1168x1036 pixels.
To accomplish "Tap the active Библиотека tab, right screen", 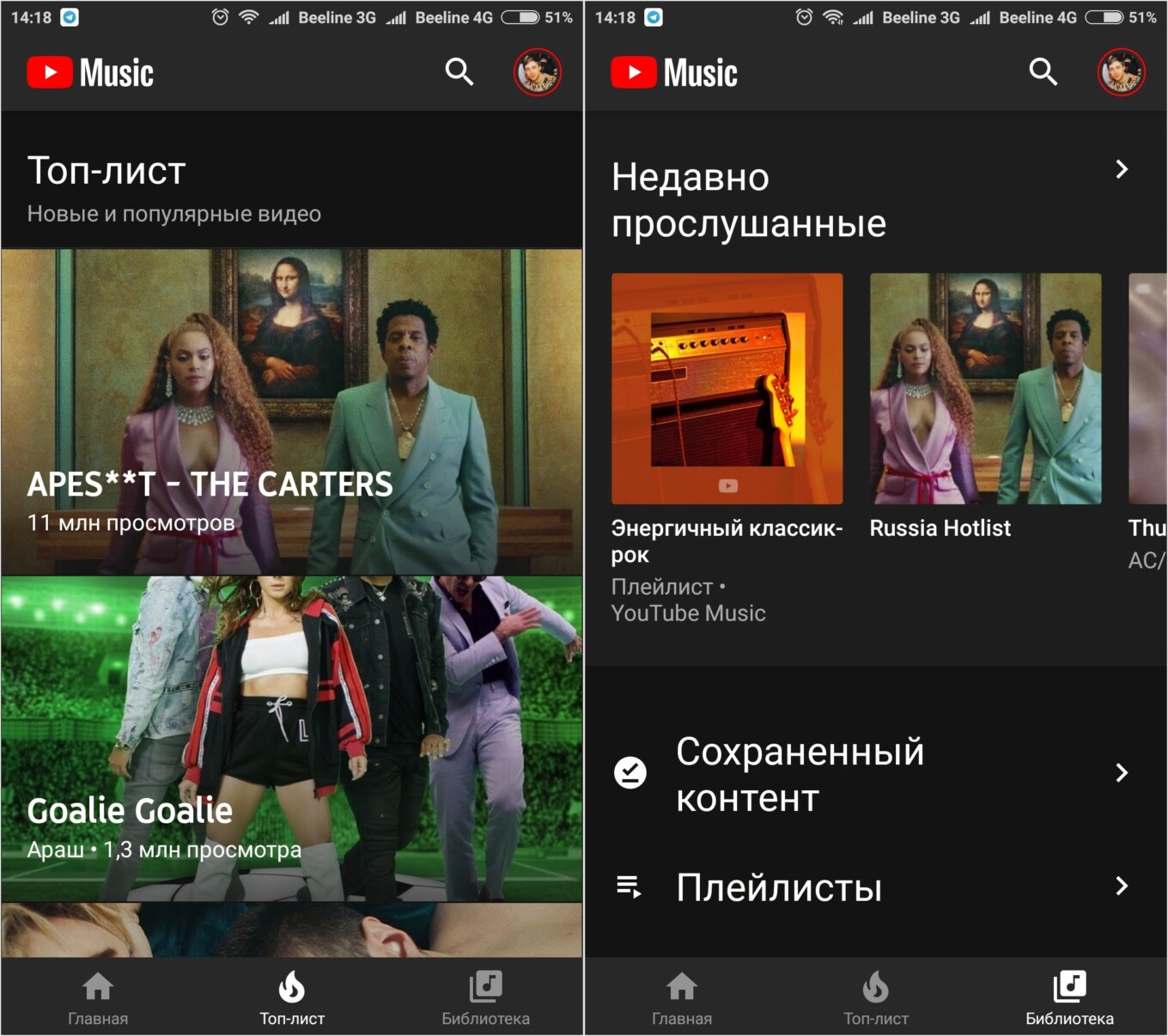I will 1069,999.
